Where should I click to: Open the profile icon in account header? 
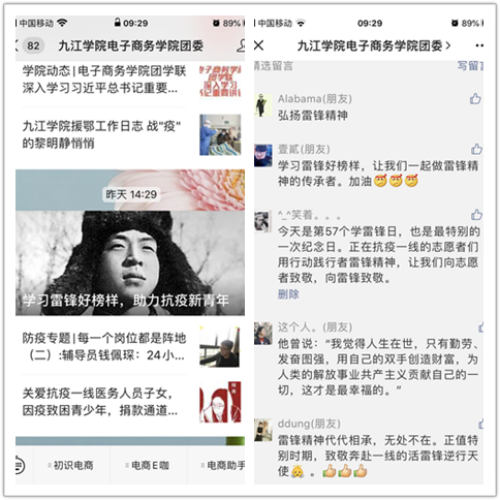(x=241, y=46)
